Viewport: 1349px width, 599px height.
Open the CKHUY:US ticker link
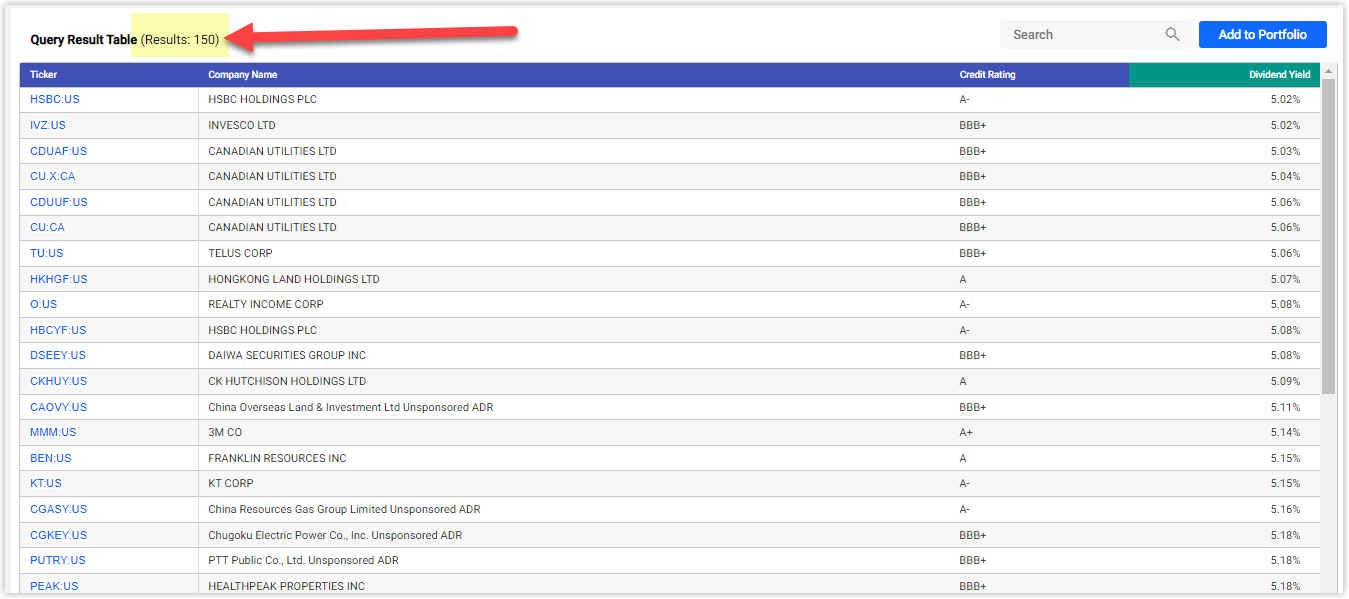click(x=58, y=381)
